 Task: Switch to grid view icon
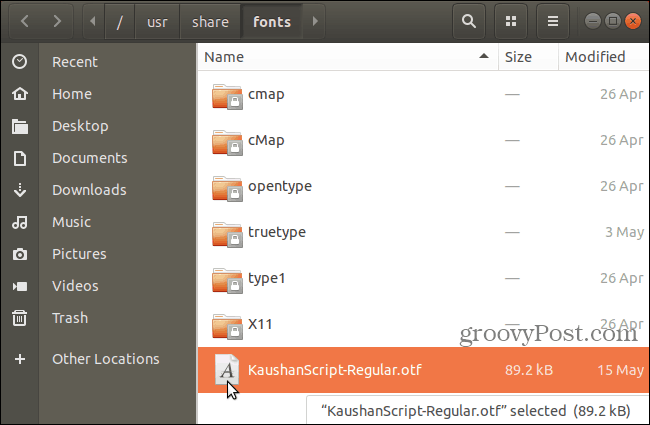pos(511,21)
